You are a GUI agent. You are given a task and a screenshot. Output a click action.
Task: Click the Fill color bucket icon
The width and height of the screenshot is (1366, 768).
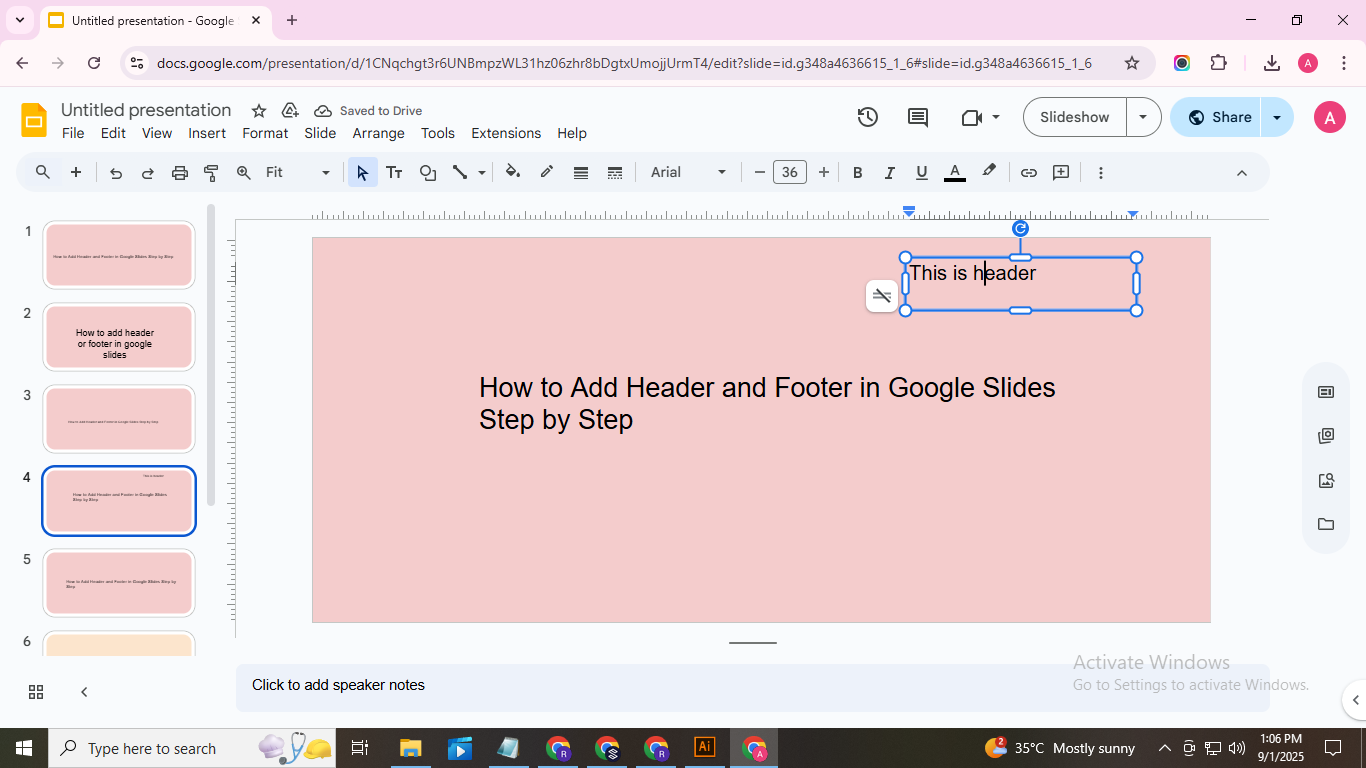click(513, 172)
